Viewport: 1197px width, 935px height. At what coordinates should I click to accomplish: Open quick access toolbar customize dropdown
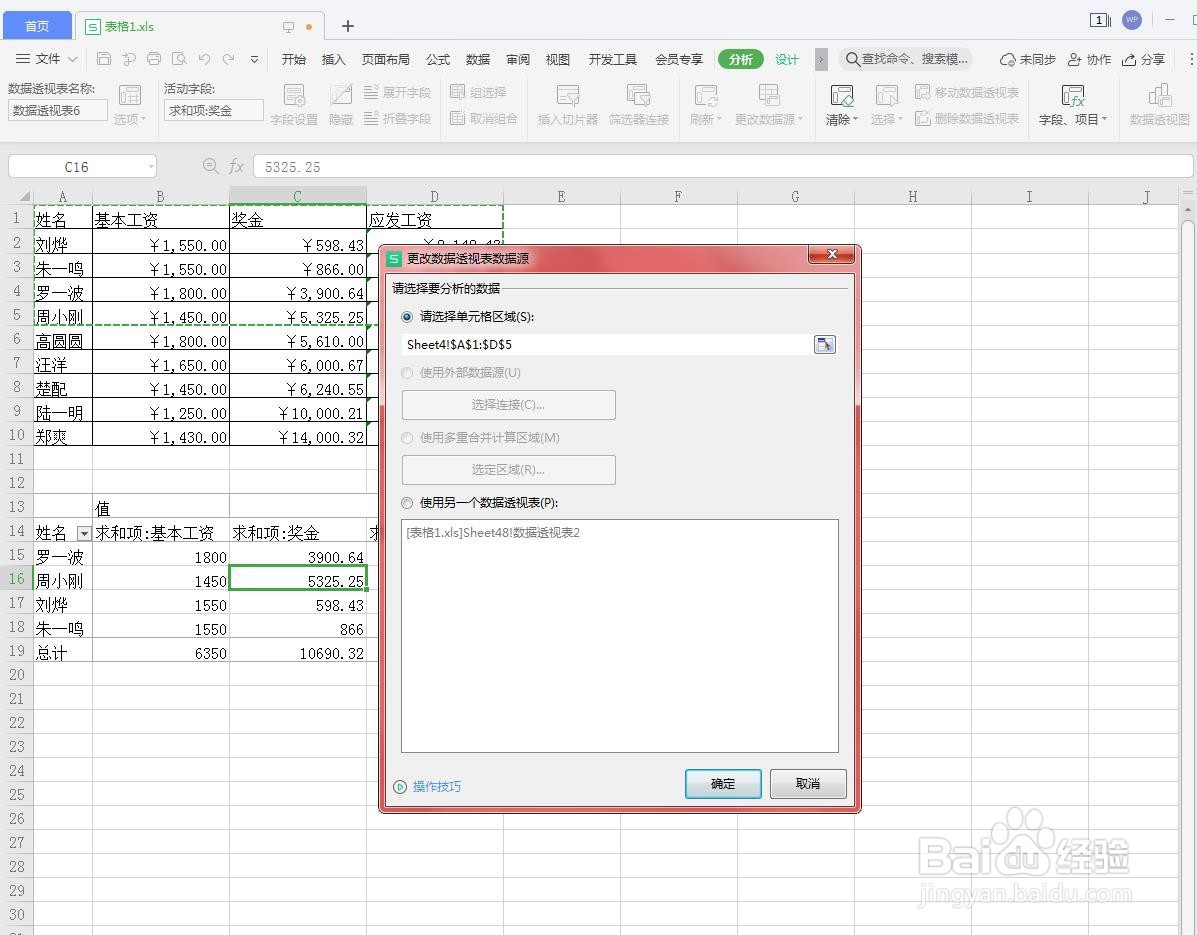pos(254,59)
